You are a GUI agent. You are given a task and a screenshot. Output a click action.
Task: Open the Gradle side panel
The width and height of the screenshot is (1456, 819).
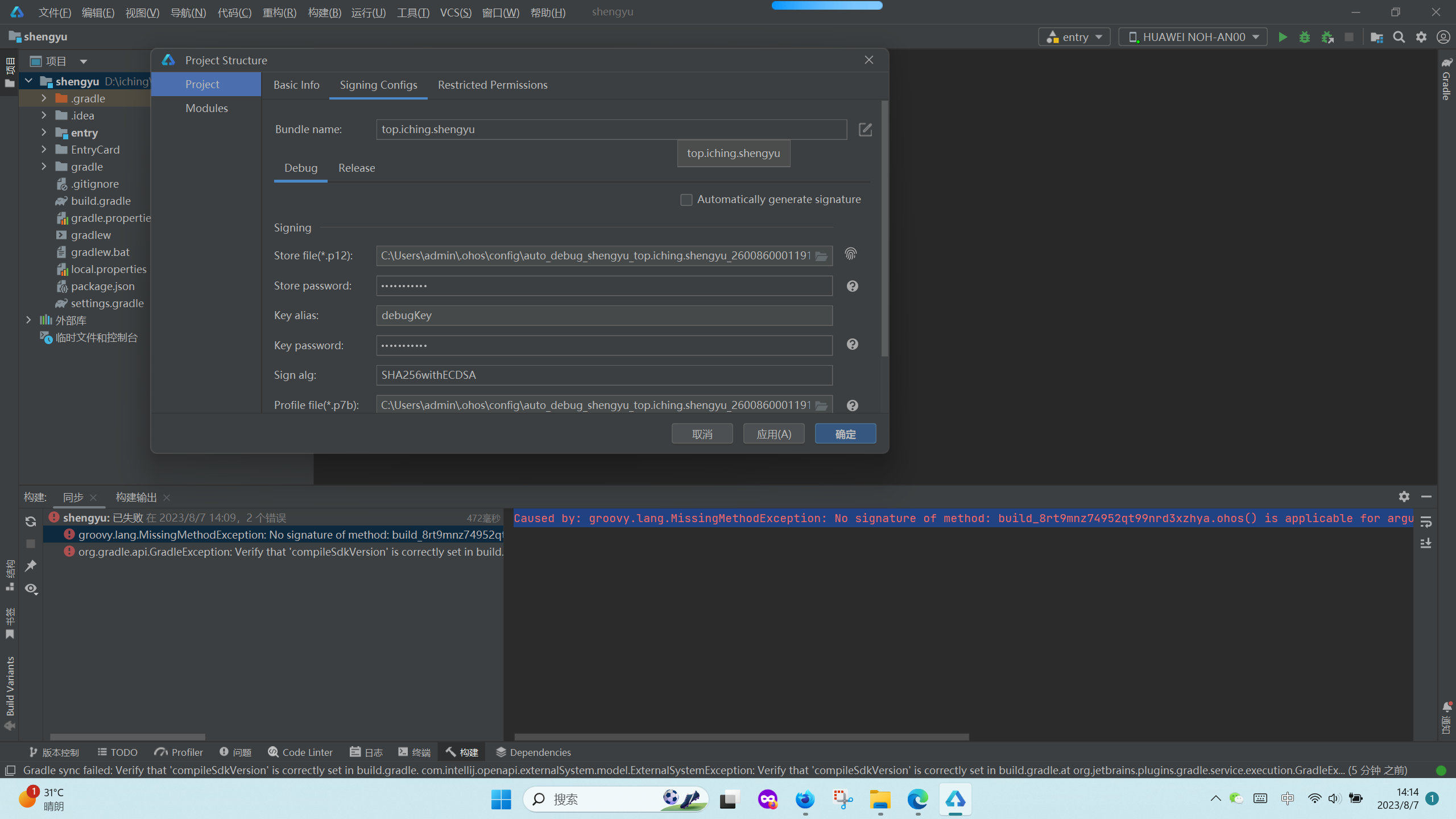pos(1446,80)
